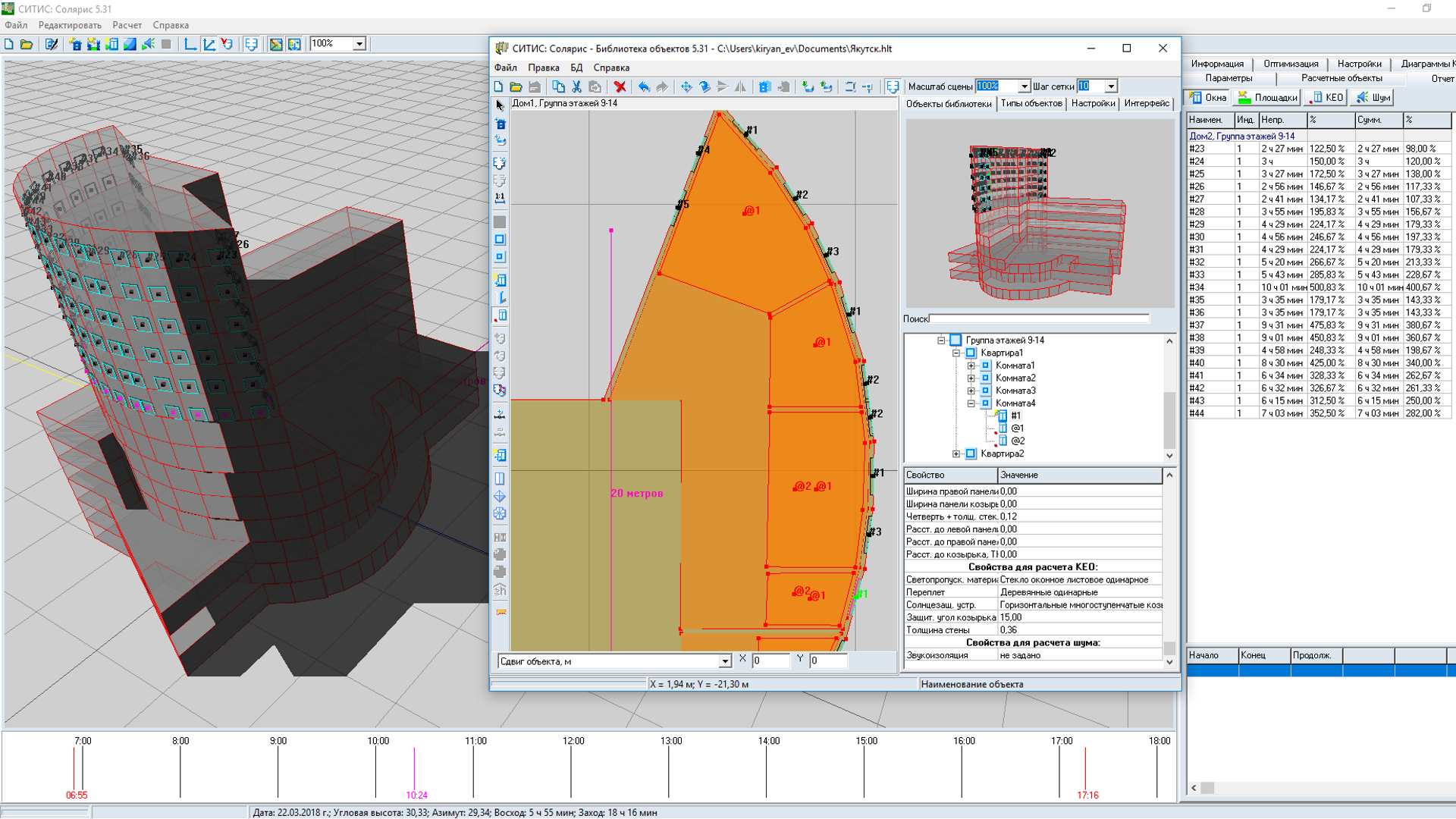Image resolution: width=1456 pixels, height=819 pixels.
Task: Click the timeline at the 12:00 mark
Action: [x=571, y=770]
